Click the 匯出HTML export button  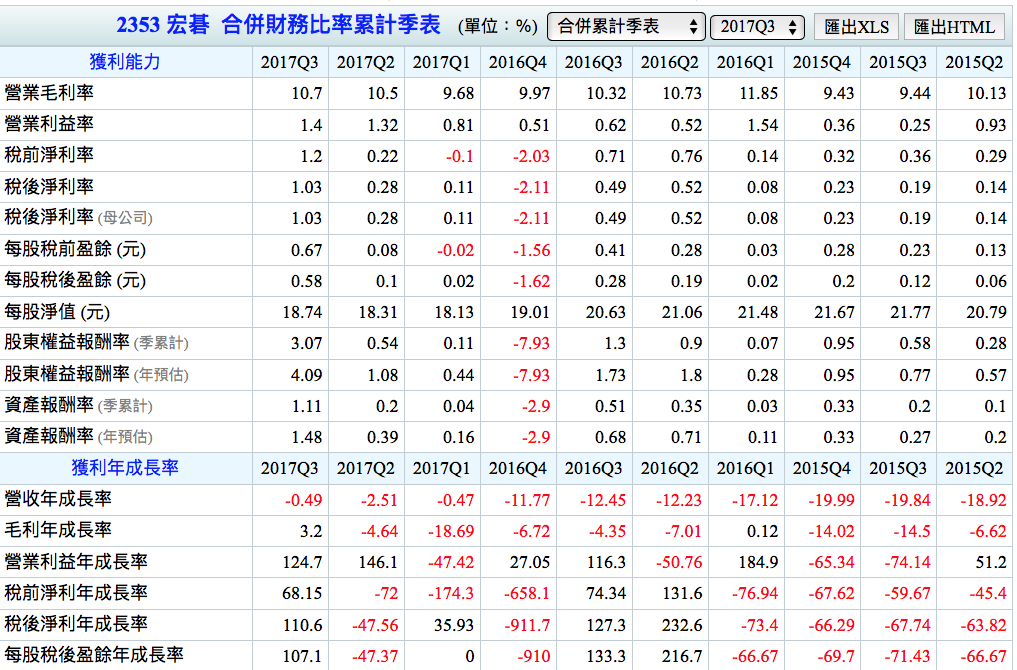955,27
